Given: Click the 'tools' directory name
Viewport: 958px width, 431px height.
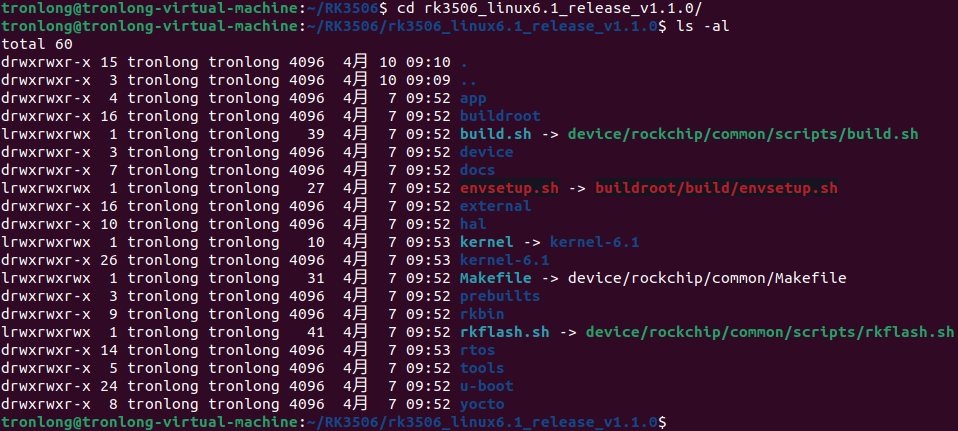Looking at the screenshot, I should pyautogui.click(x=482, y=368).
